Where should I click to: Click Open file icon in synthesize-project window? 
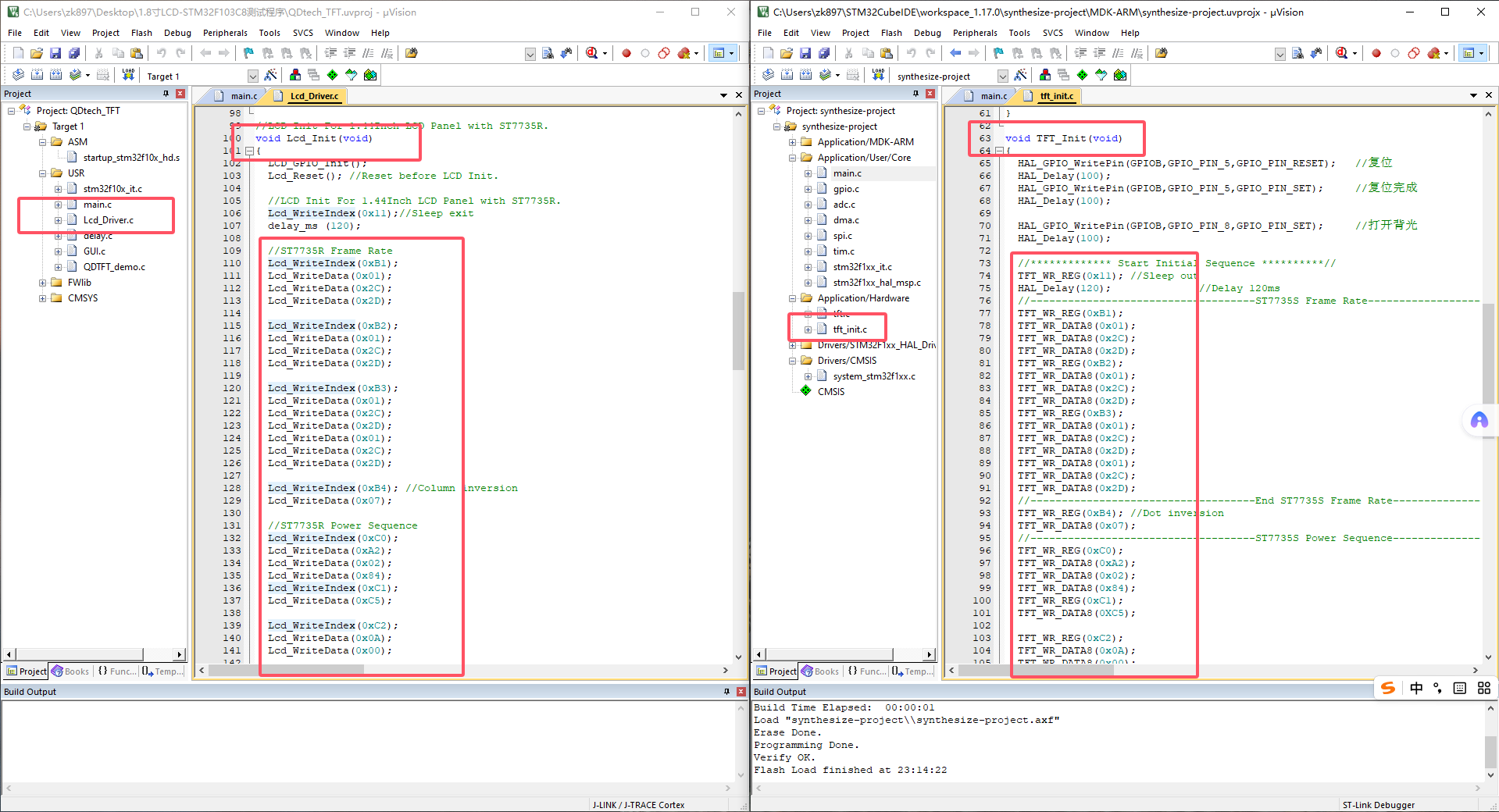787,53
